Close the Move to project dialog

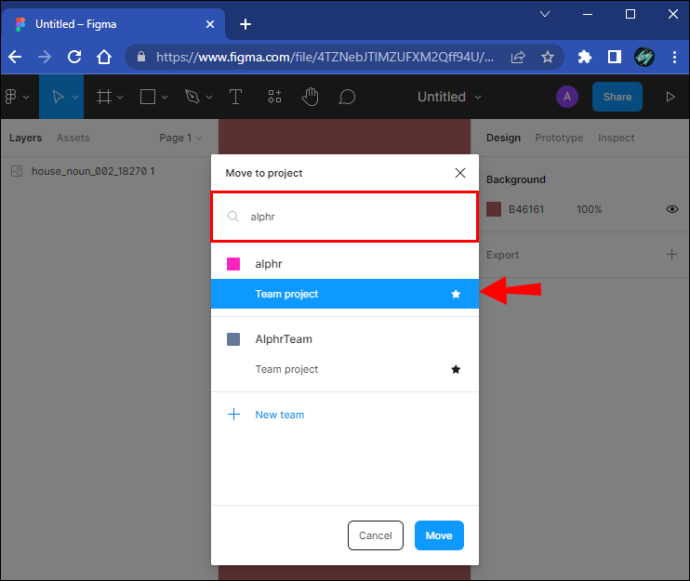click(x=460, y=173)
